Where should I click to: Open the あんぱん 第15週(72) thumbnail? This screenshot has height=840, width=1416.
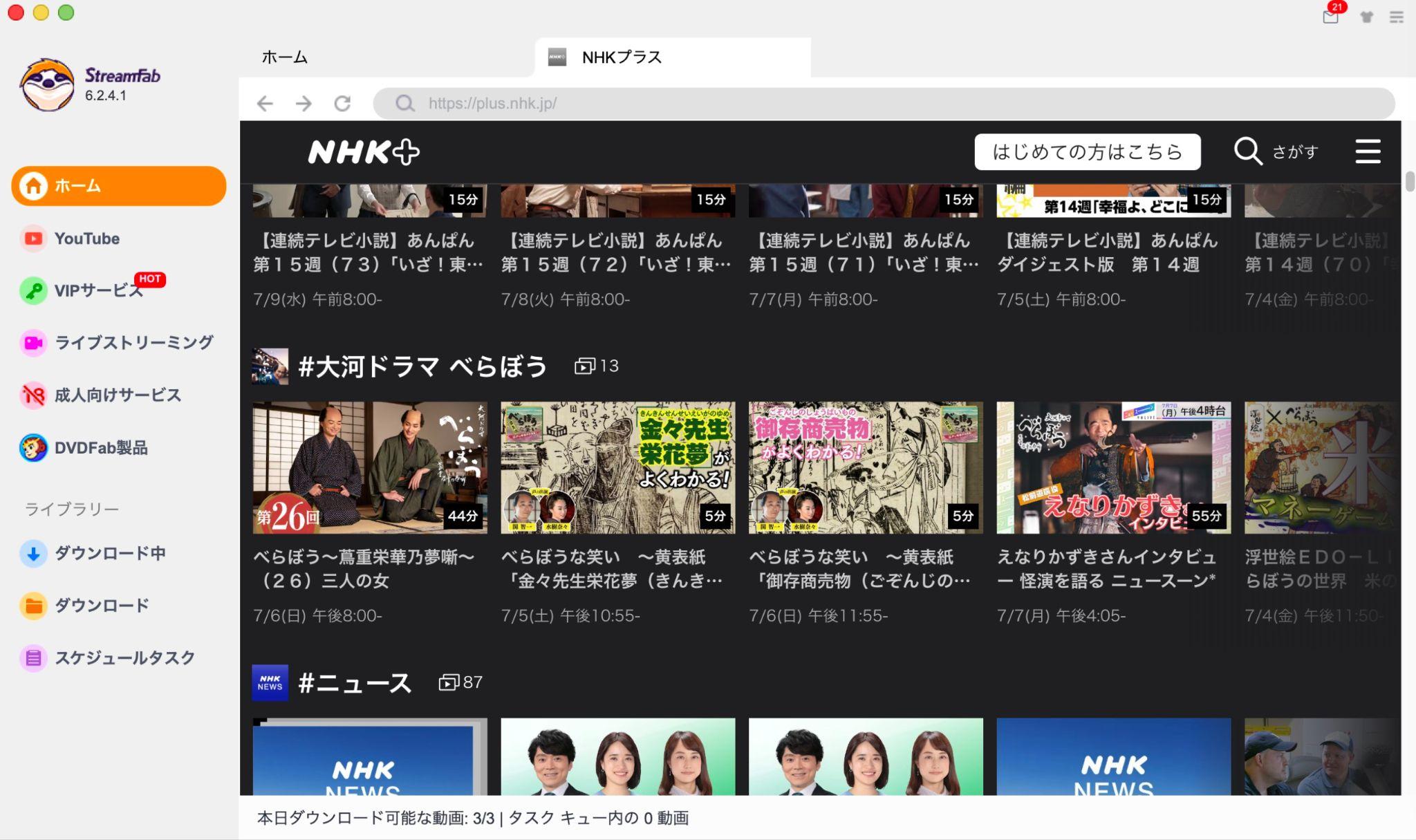click(618, 201)
